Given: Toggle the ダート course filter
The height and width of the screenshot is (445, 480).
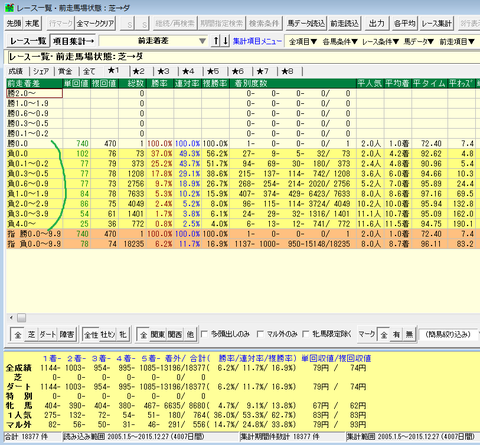Looking at the screenshot, I should point(48,334).
